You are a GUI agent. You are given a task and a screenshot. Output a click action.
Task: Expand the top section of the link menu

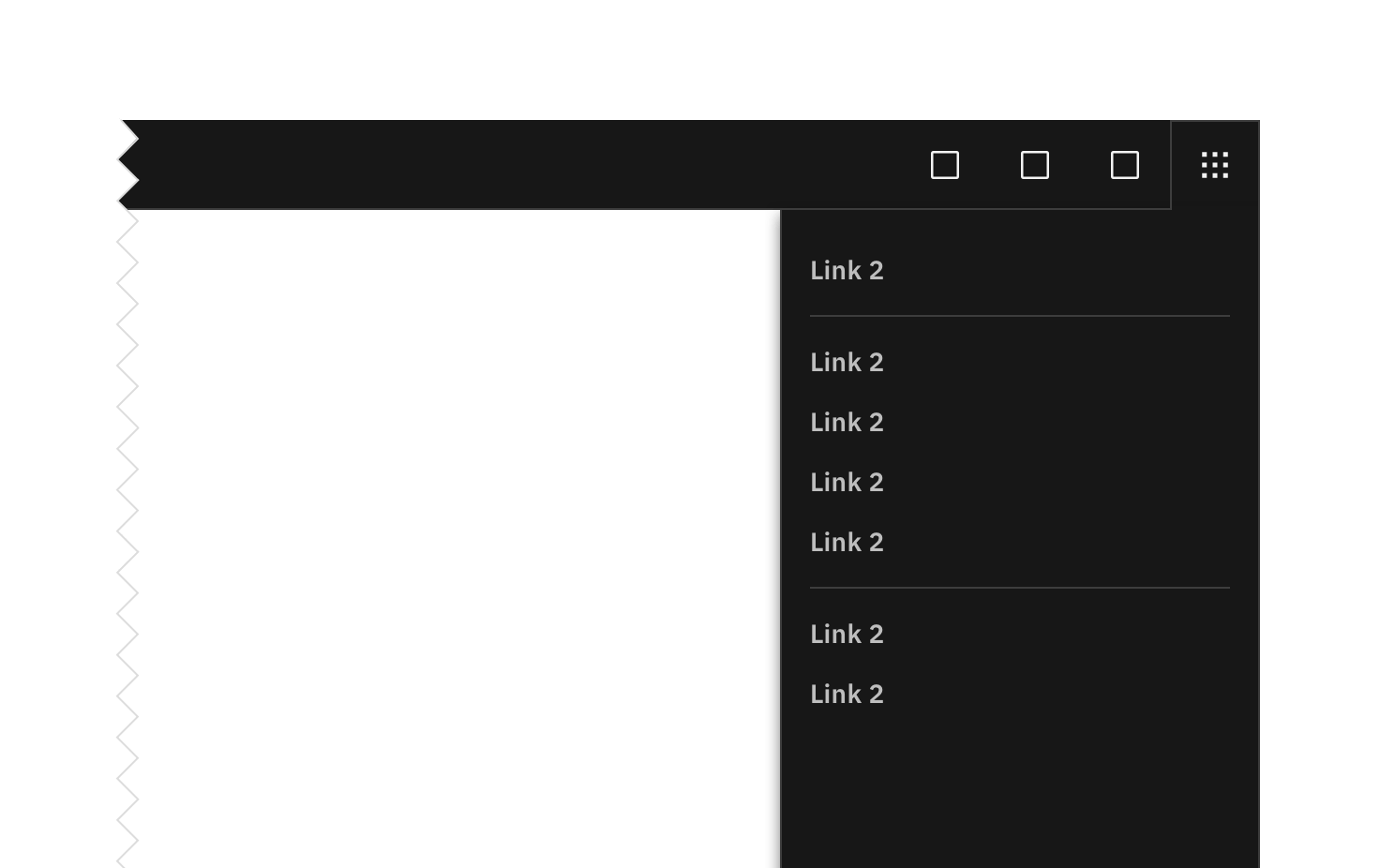847,271
